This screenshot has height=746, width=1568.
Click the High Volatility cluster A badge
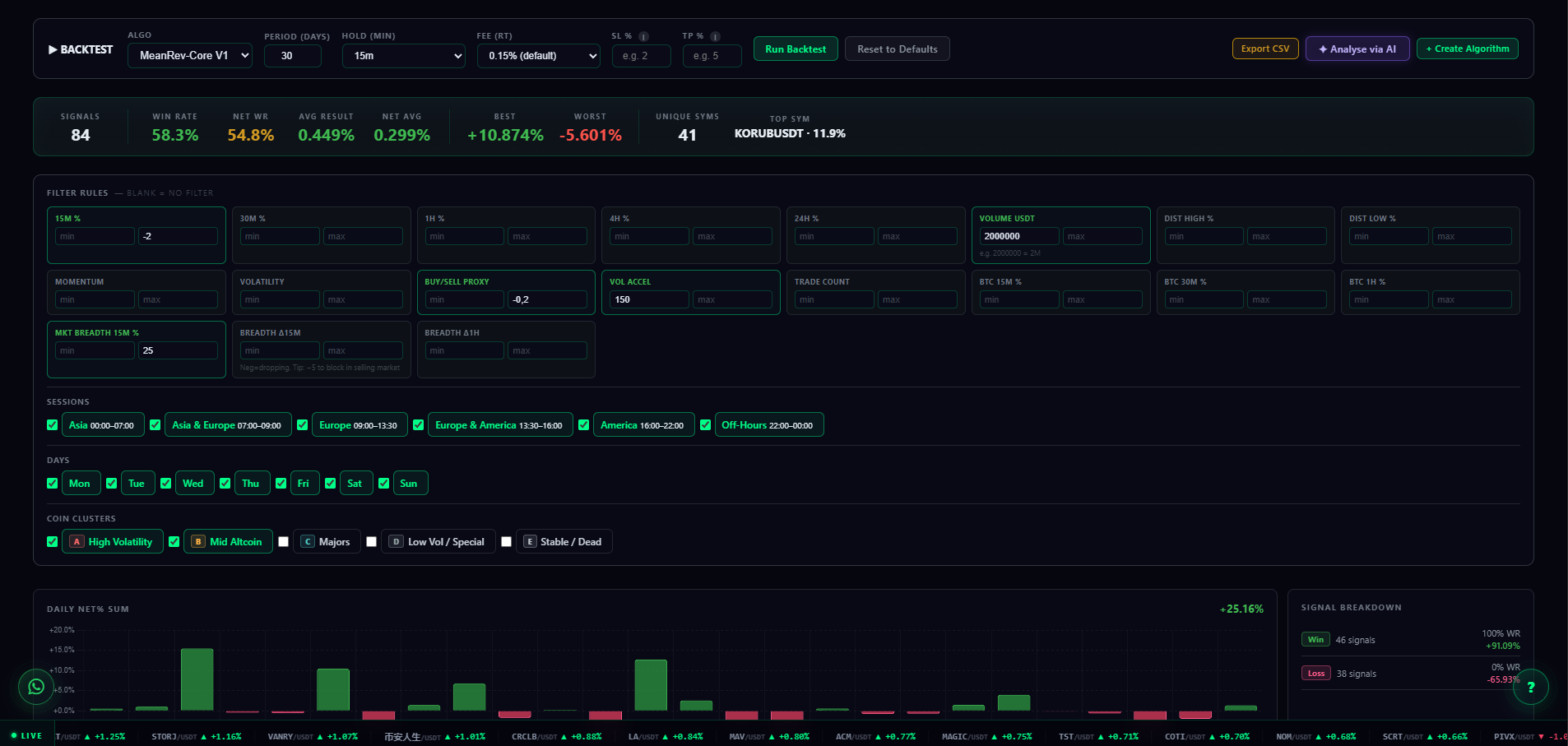(77, 542)
